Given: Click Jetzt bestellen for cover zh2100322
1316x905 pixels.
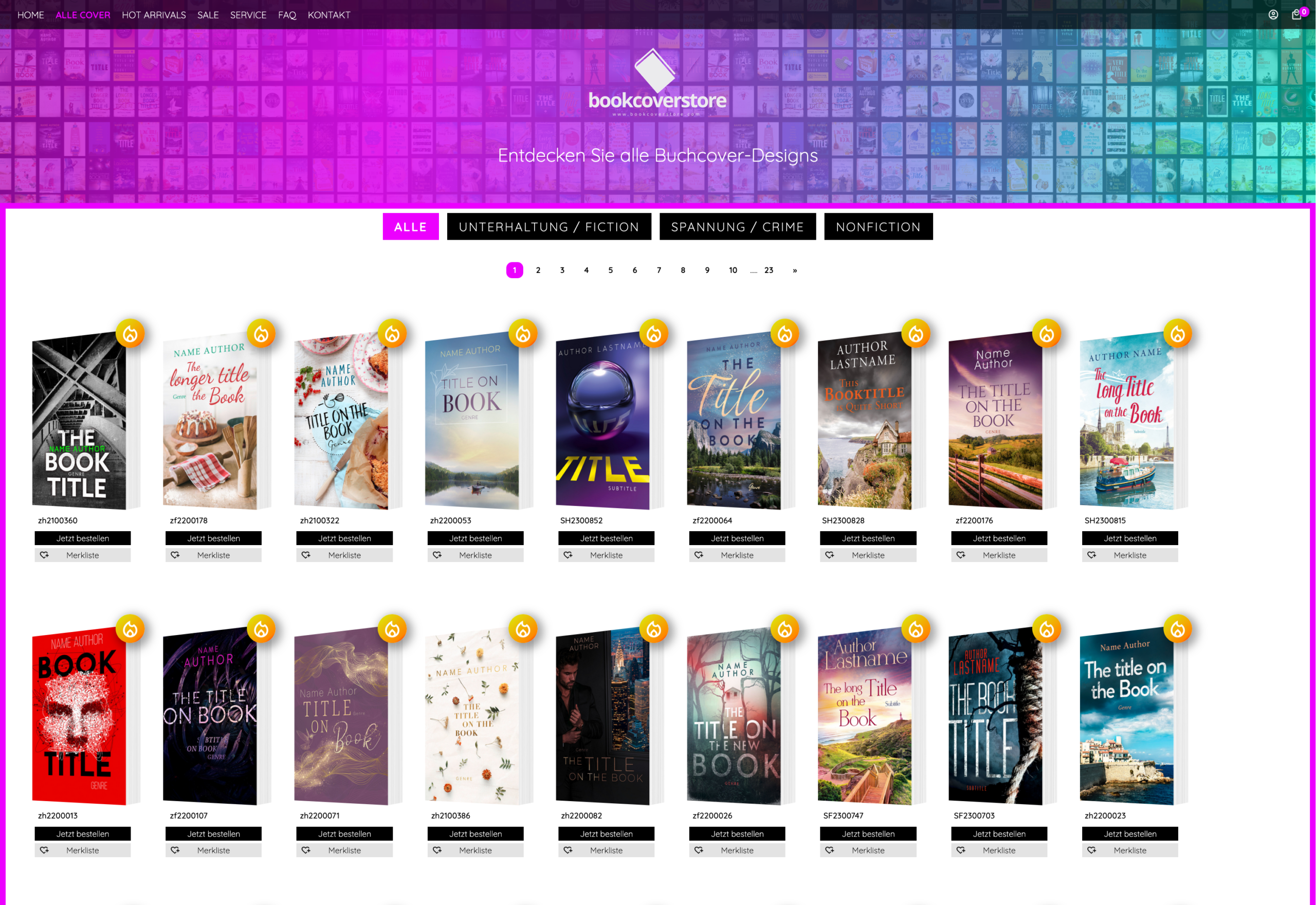Looking at the screenshot, I should pyautogui.click(x=344, y=538).
